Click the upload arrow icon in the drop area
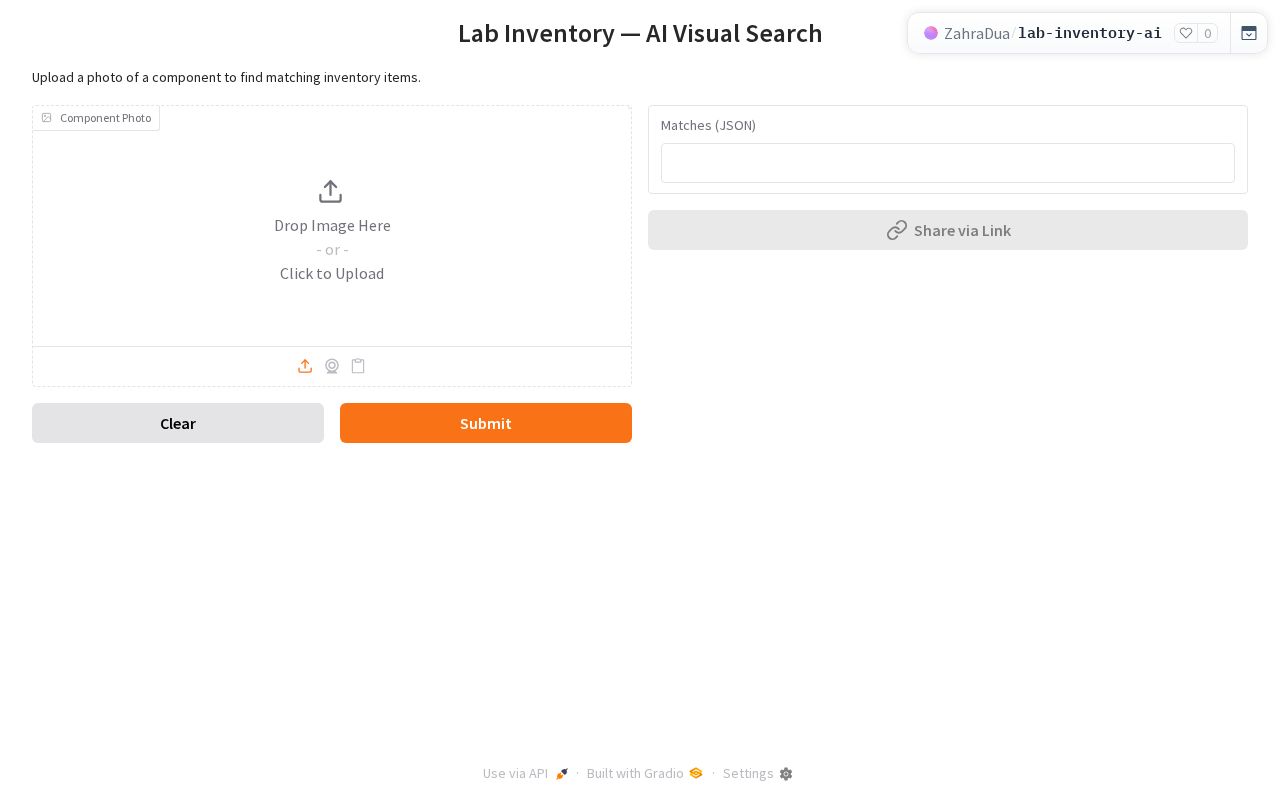Viewport: 1280px width, 800px height. click(x=331, y=191)
